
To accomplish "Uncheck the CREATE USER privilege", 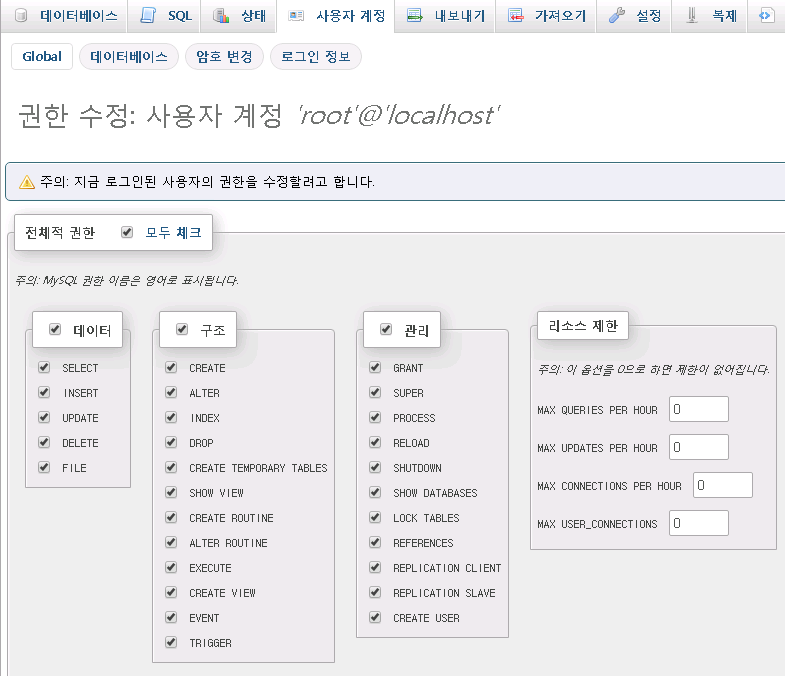I will pos(375,617).
